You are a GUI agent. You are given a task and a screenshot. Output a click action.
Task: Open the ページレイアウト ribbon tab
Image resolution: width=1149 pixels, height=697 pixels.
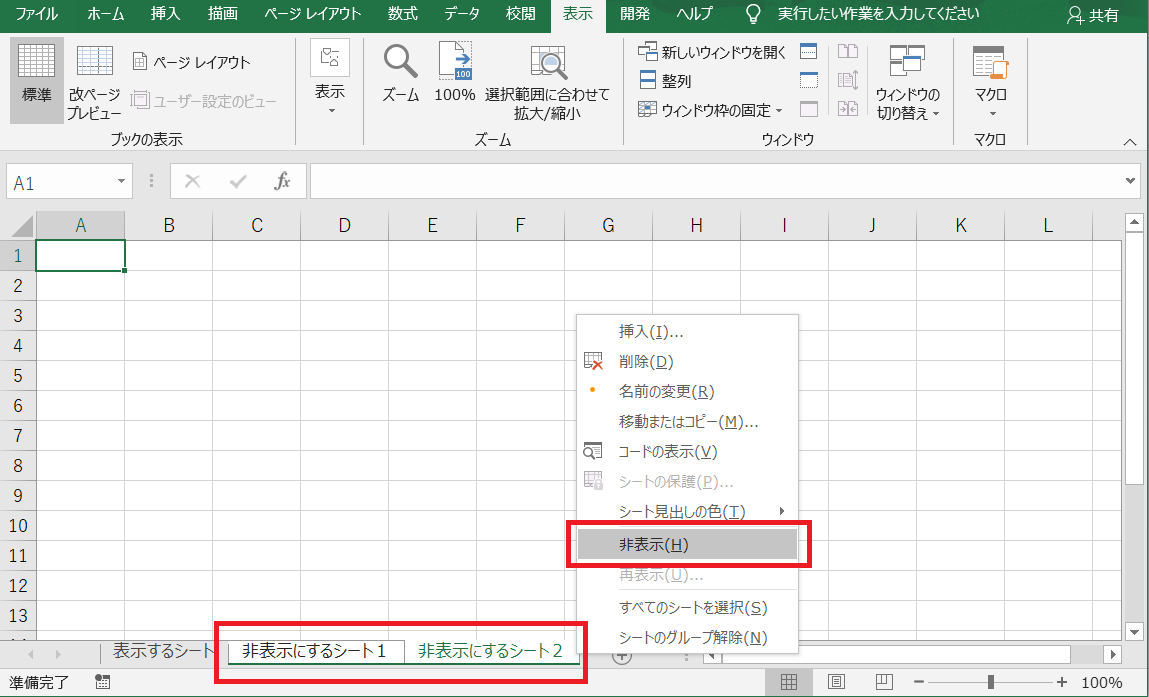tap(313, 14)
